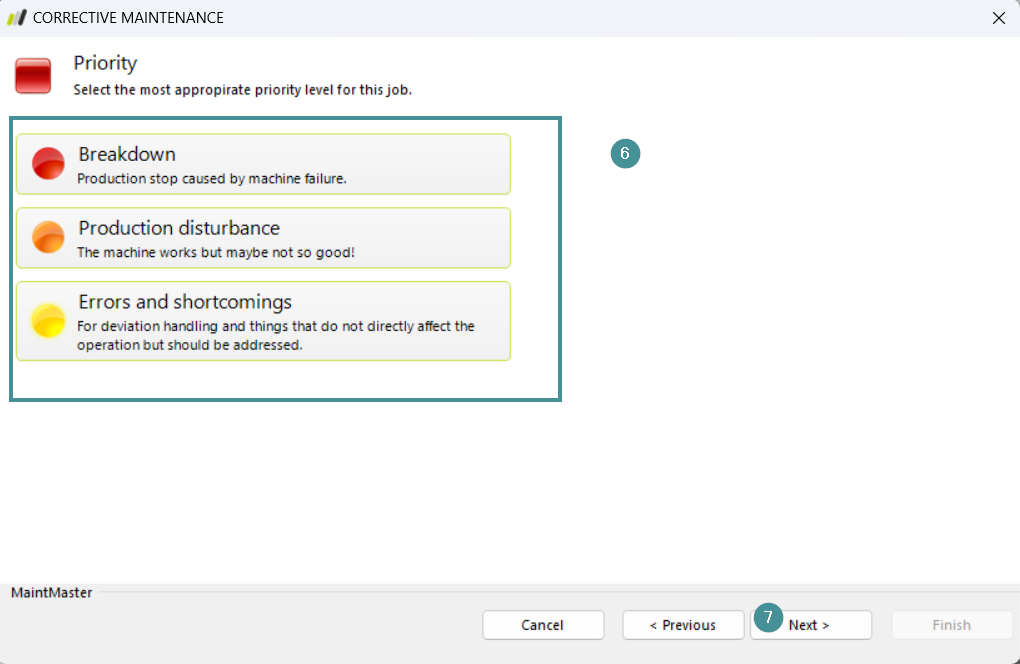Click the MaintMaster label in footer
The height and width of the screenshot is (664, 1020).
(52, 593)
